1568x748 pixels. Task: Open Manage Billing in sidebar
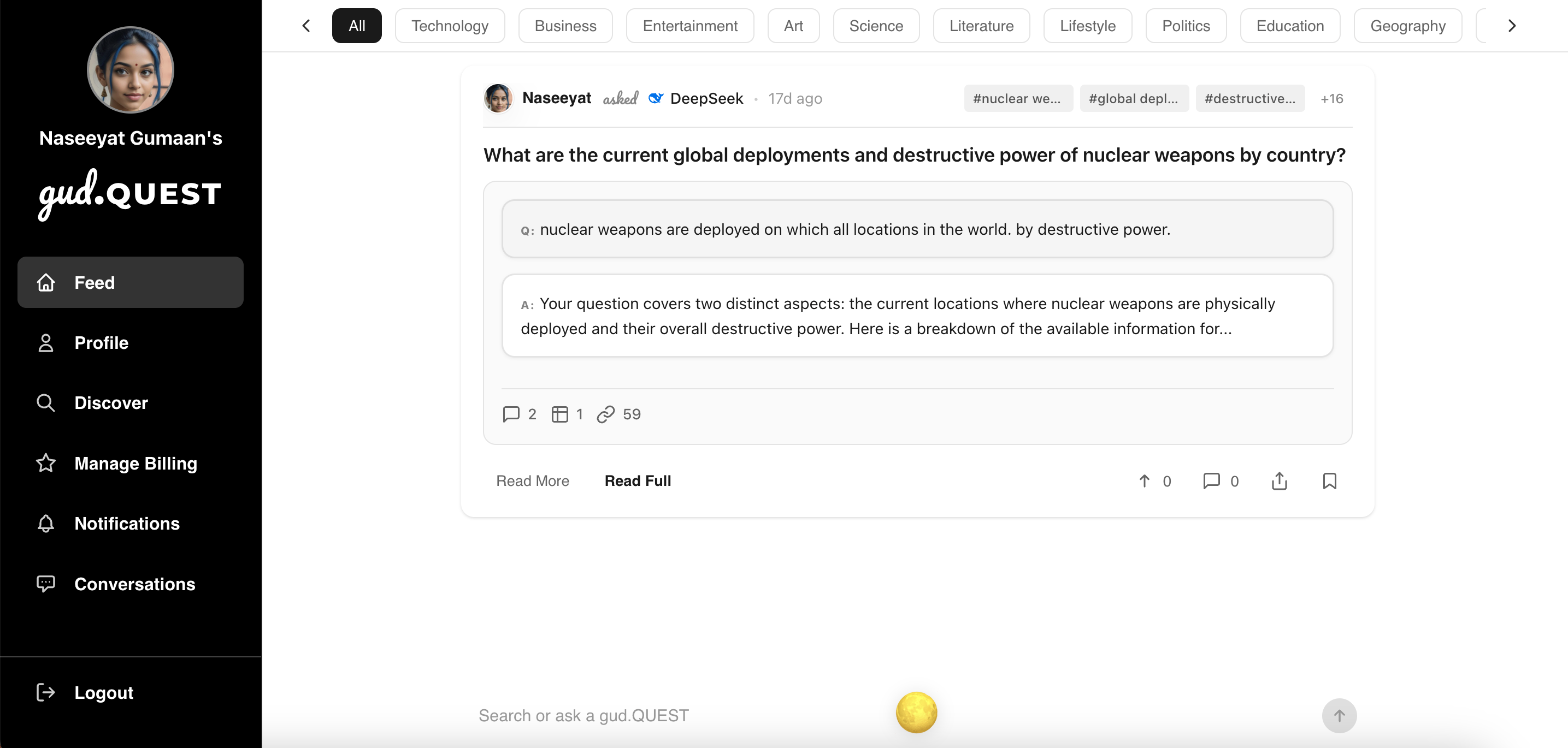[x=135, y=464]
